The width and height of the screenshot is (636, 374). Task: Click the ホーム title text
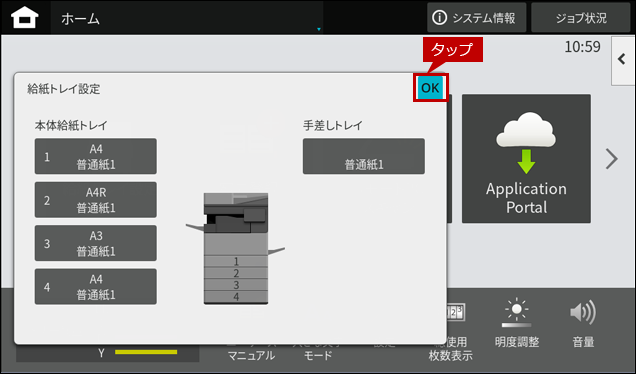[80, 19]
